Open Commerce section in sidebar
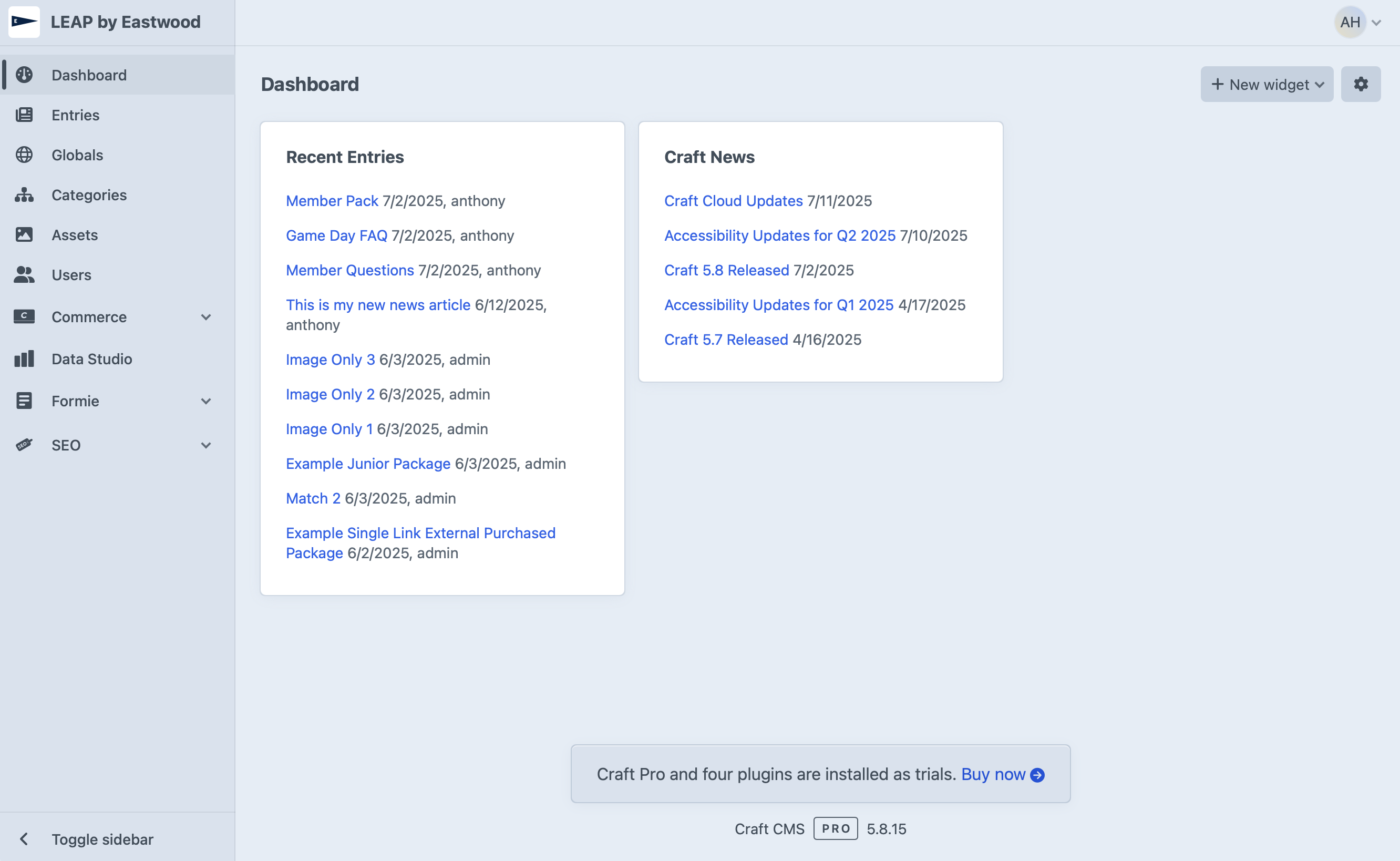Viewport: 1400px width, 861px height. click(89, 317)
